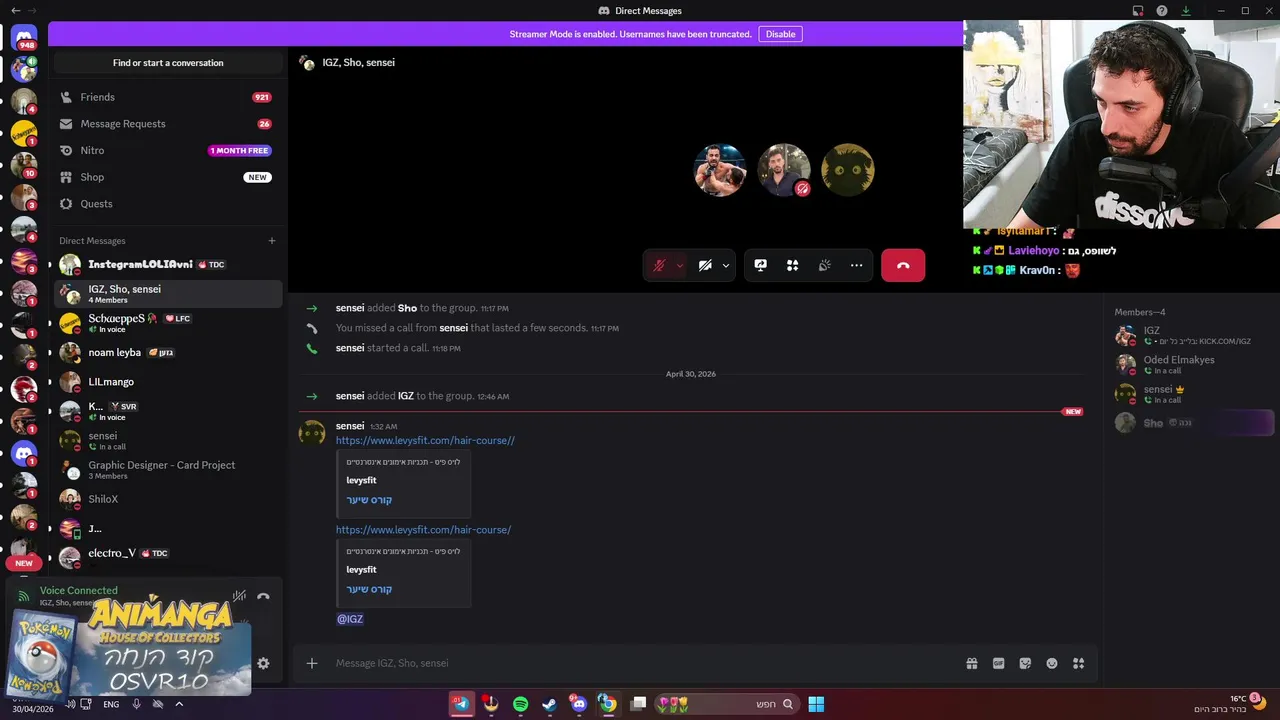Open Telegram from the taskbar
The image size is (1280, 720).
pos(461,704)
